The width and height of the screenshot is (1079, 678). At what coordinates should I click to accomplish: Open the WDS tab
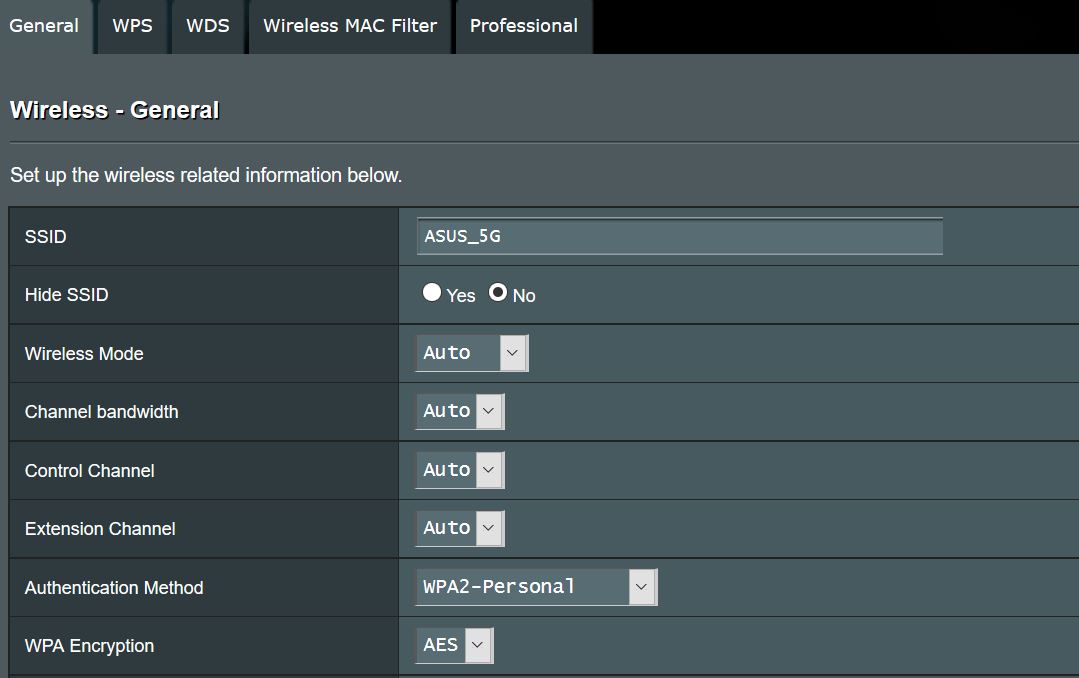click(207, 26)
